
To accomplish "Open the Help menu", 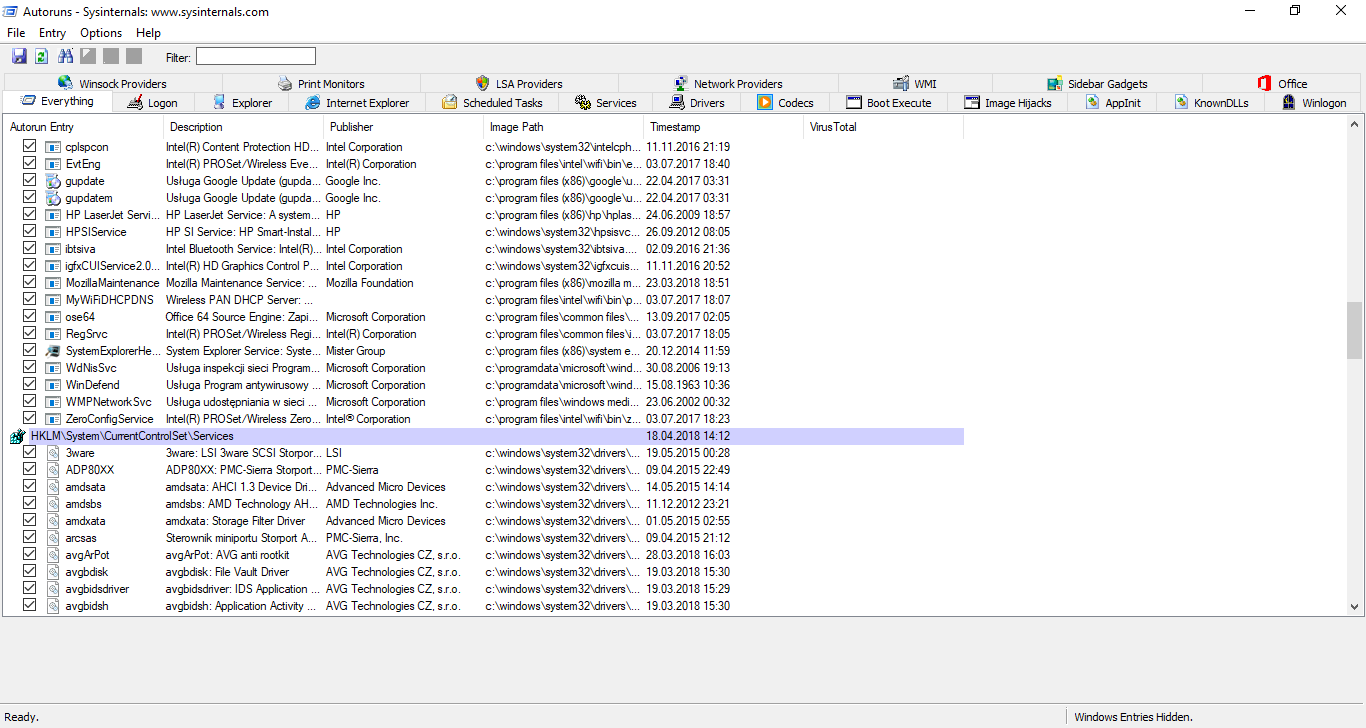I will point(148,33).
